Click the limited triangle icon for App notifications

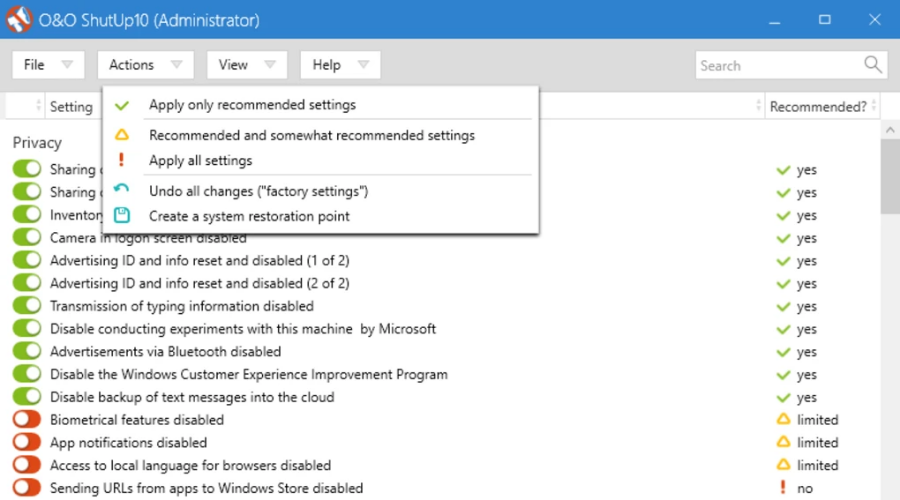[783, 442]
